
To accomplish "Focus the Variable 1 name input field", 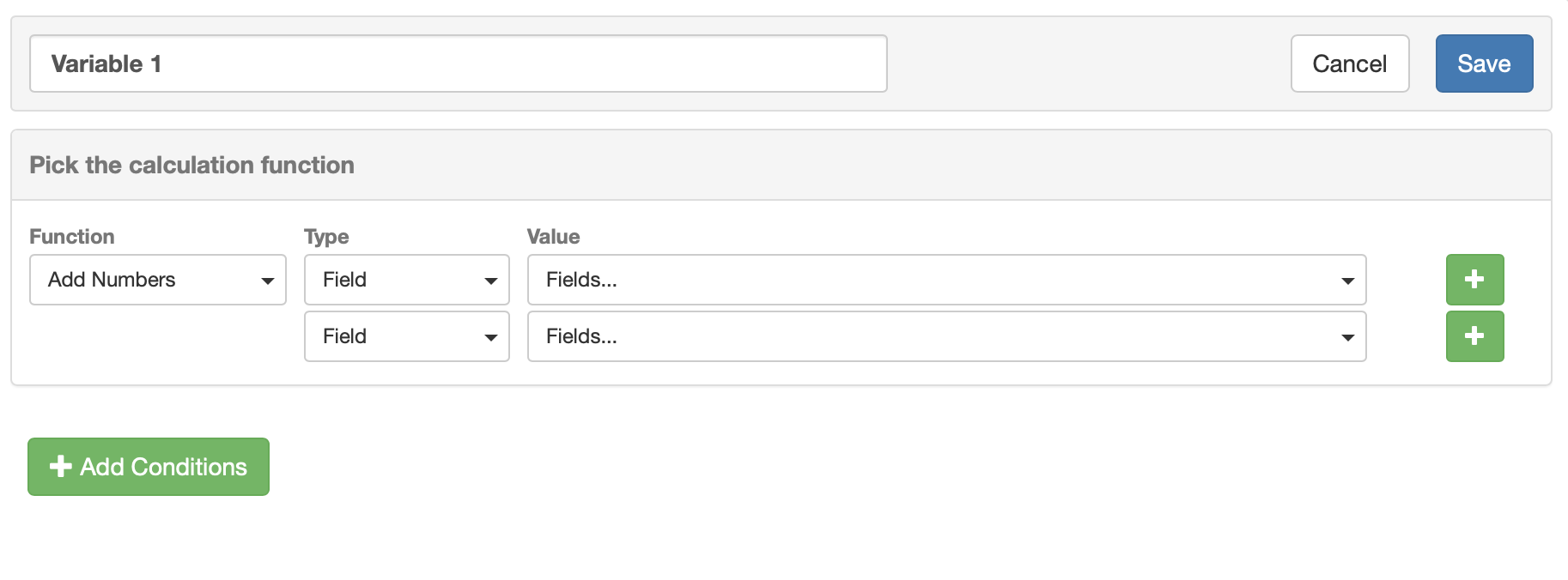I will pos(458,63).
